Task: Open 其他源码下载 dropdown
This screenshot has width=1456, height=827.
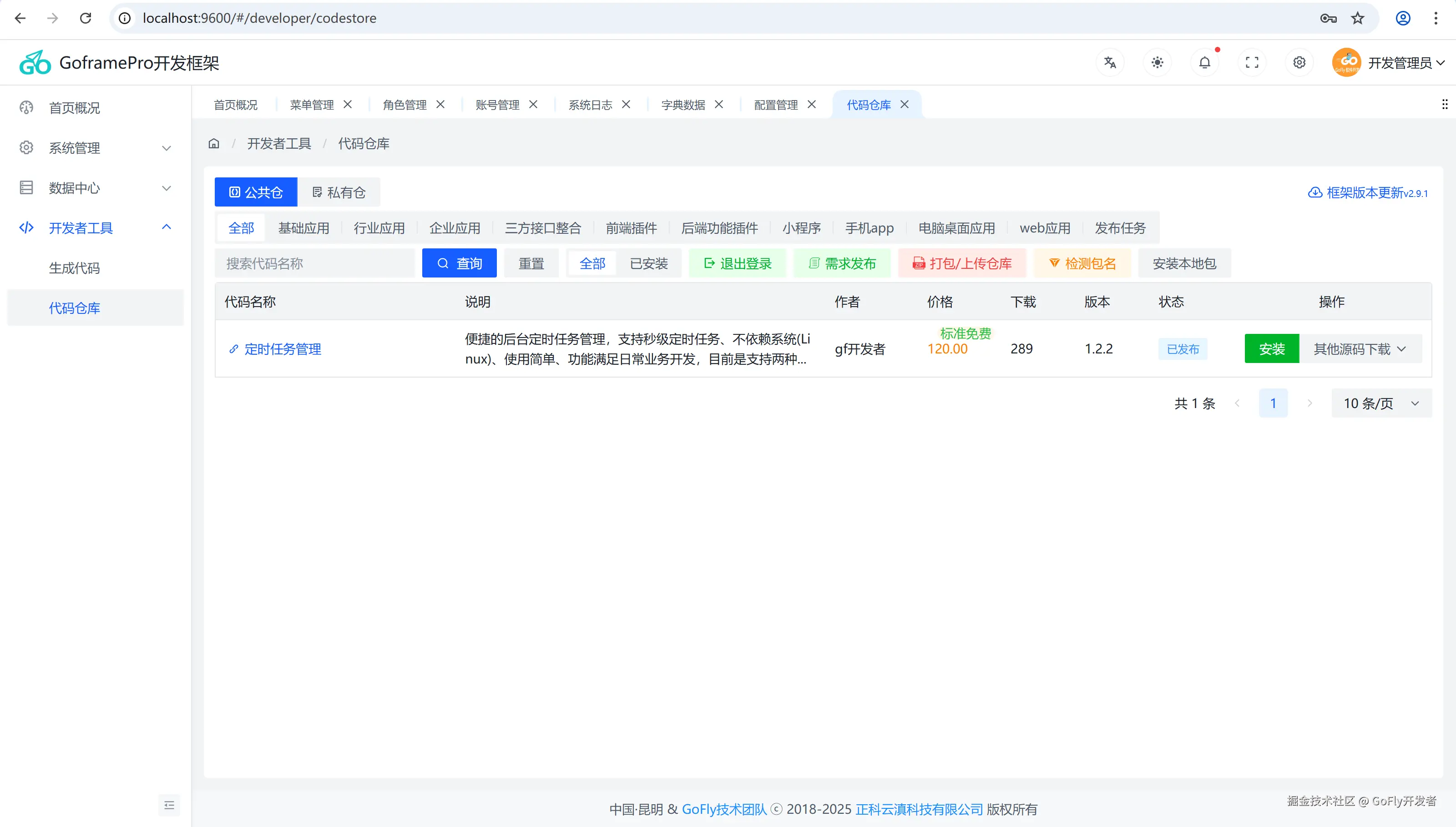Action: [1360, 349]
